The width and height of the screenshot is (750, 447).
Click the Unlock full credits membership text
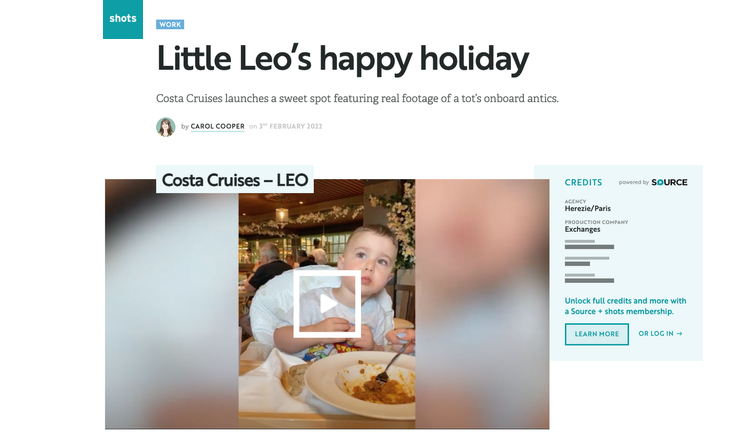pos(625,306)
